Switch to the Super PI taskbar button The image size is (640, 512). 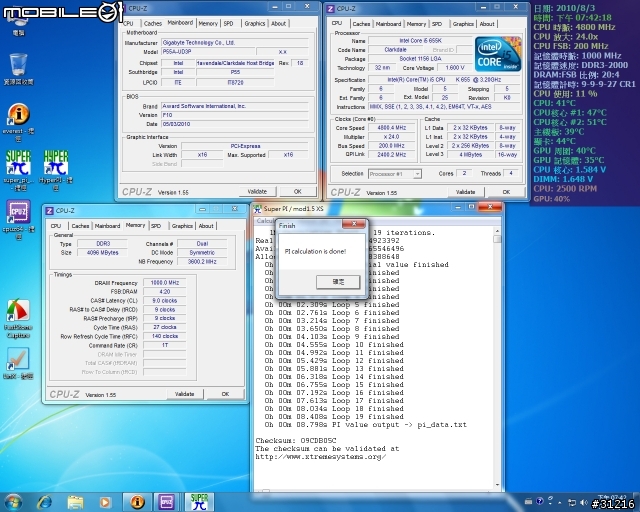199,502
